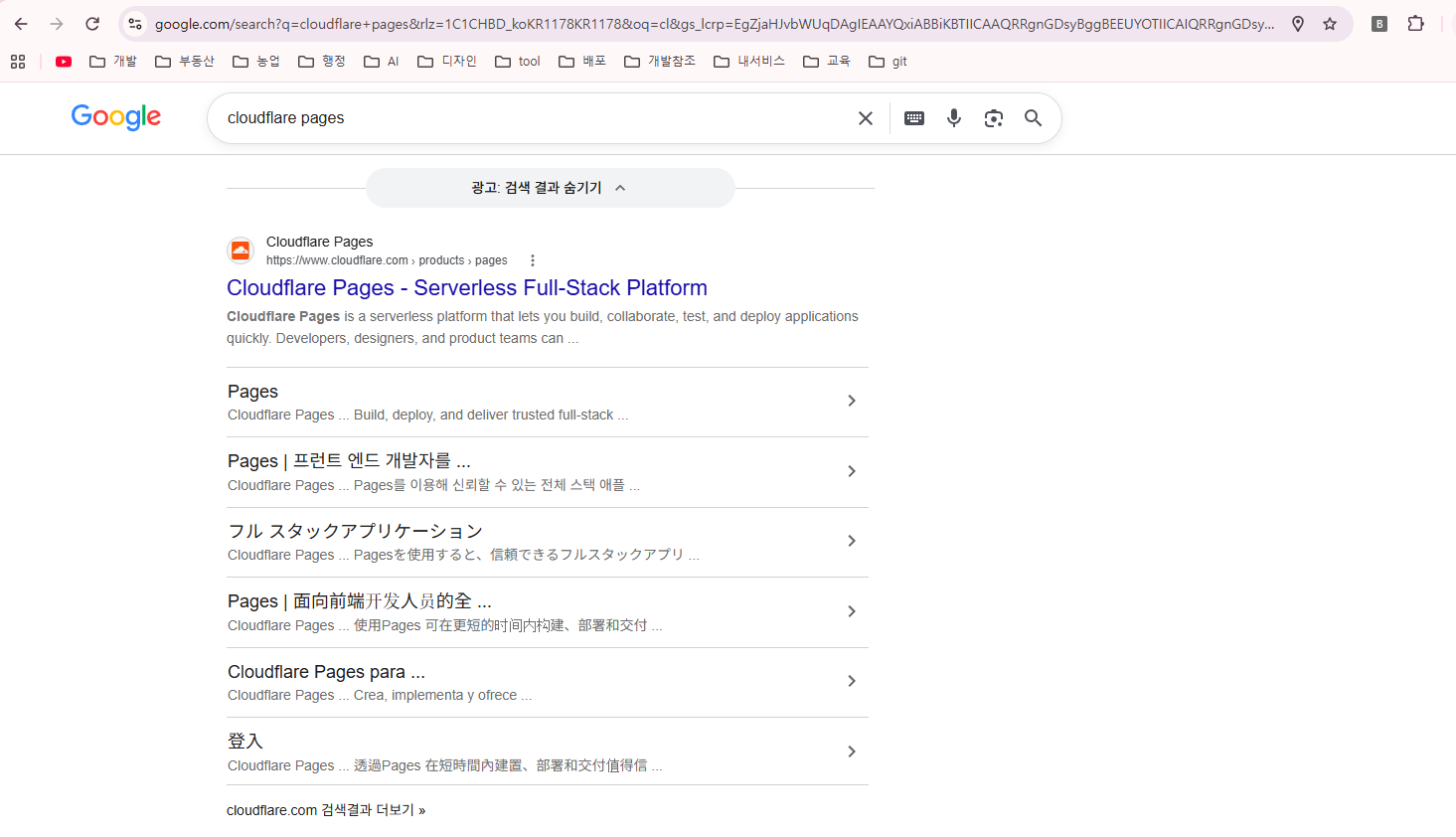1456x837 pixels.
Task: Open the git bookmark folder
Action: [888, 62]
